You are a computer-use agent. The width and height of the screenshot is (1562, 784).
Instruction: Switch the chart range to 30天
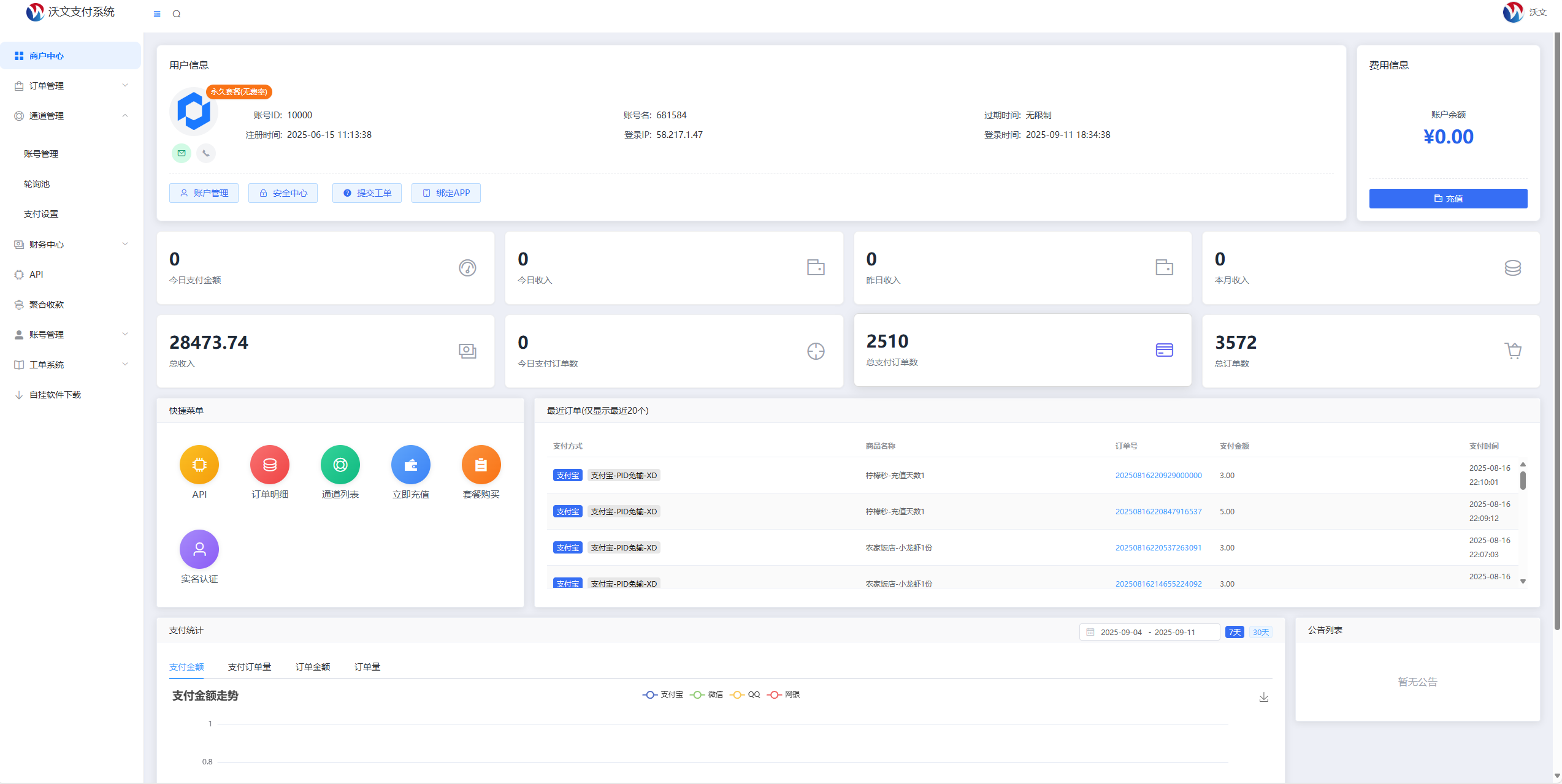(x=1261, y=632)
